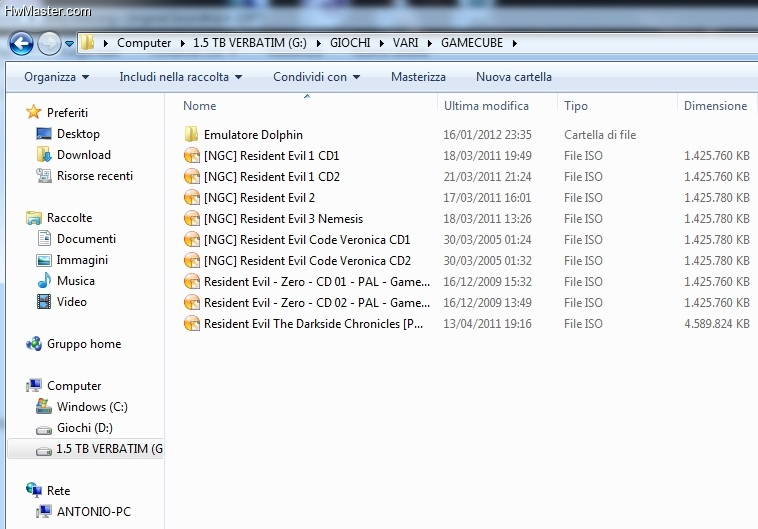Click the date 16/01/2012 23:35

(x=487, y=134)
